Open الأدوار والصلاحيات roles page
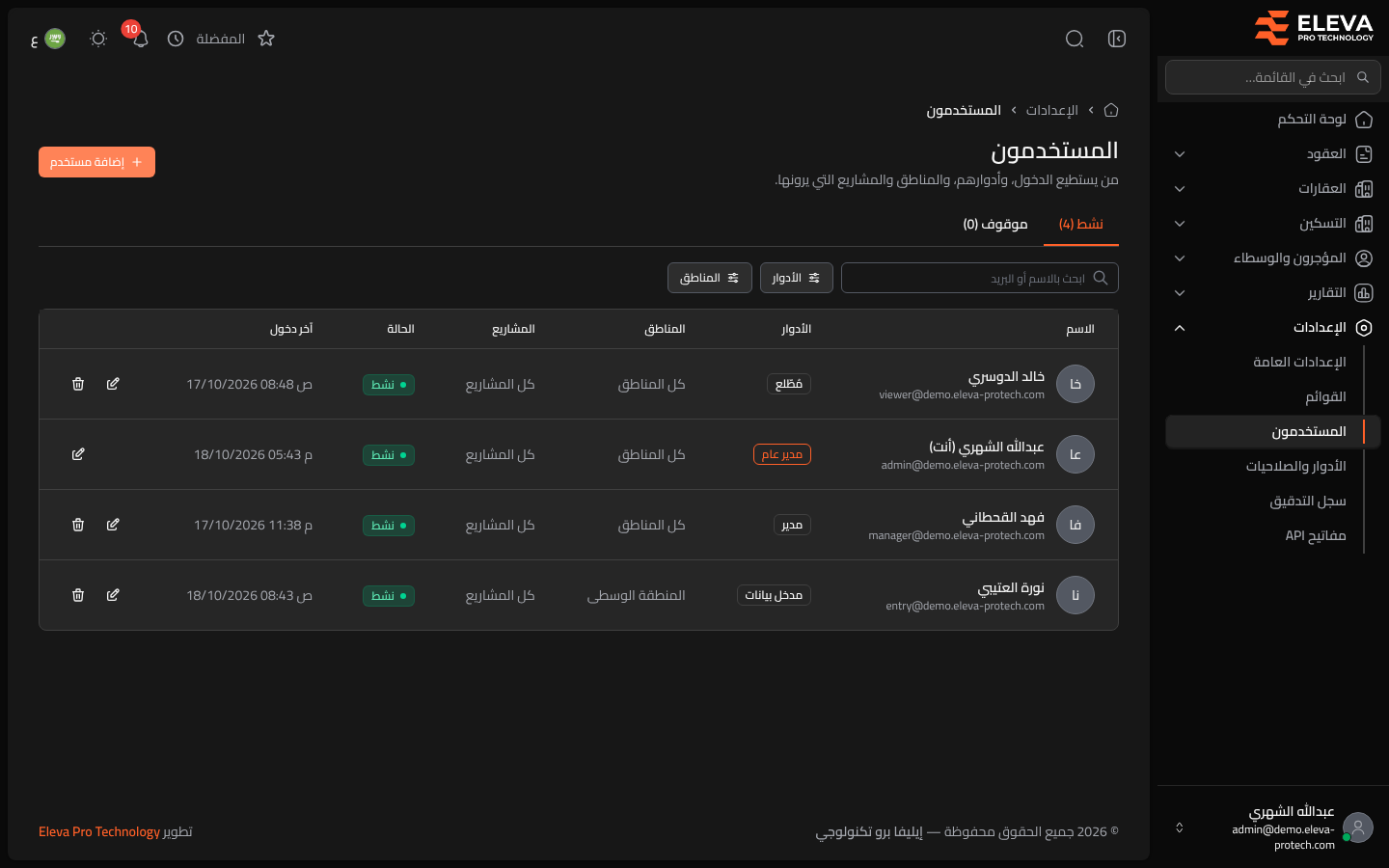 (x=1295, y=466)
